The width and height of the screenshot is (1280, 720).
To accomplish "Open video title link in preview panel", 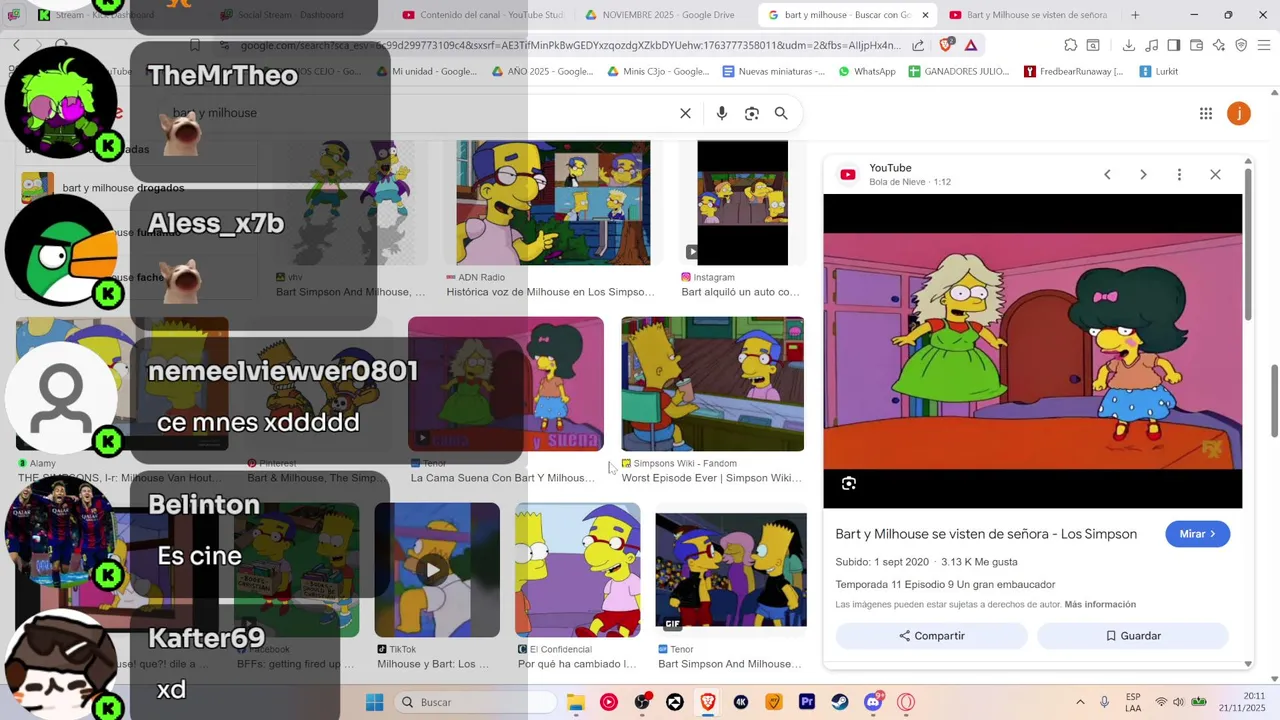I will tap(986, 534).
